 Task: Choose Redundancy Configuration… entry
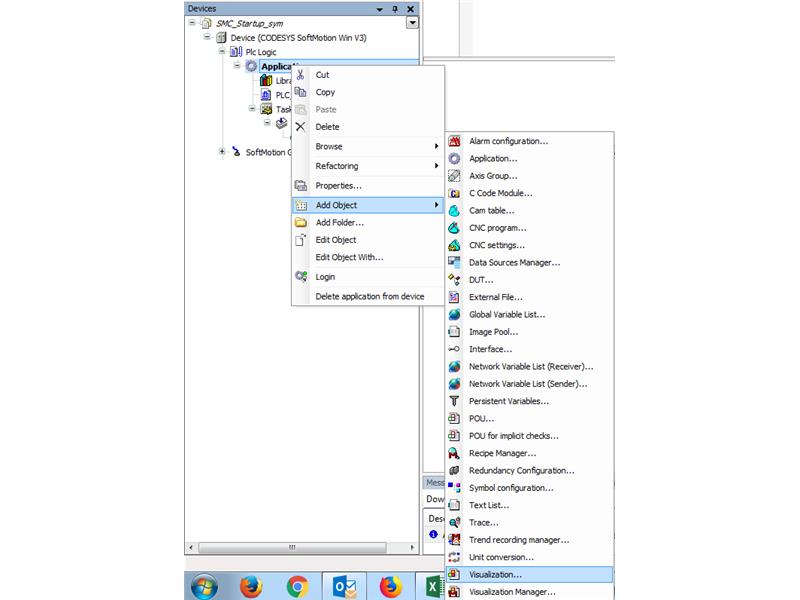[x=530, y=470]
